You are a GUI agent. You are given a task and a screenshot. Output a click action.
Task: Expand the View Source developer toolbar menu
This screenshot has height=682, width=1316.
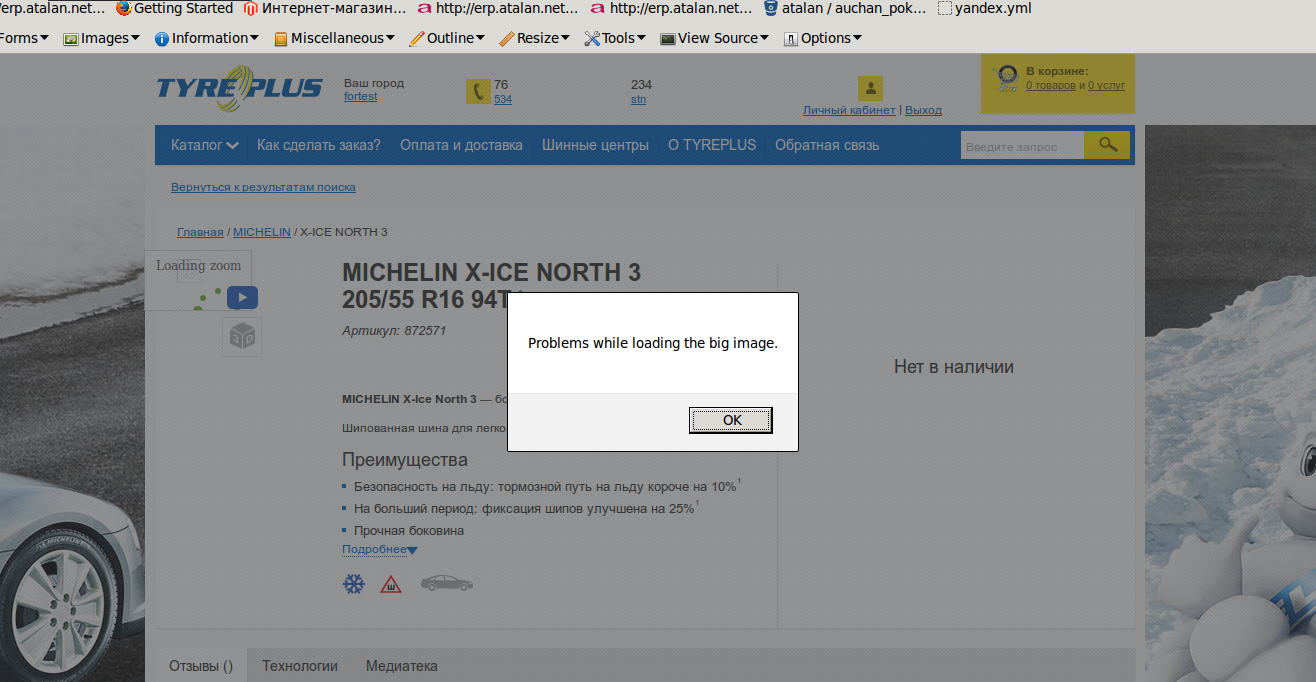(x=715, y=38)
